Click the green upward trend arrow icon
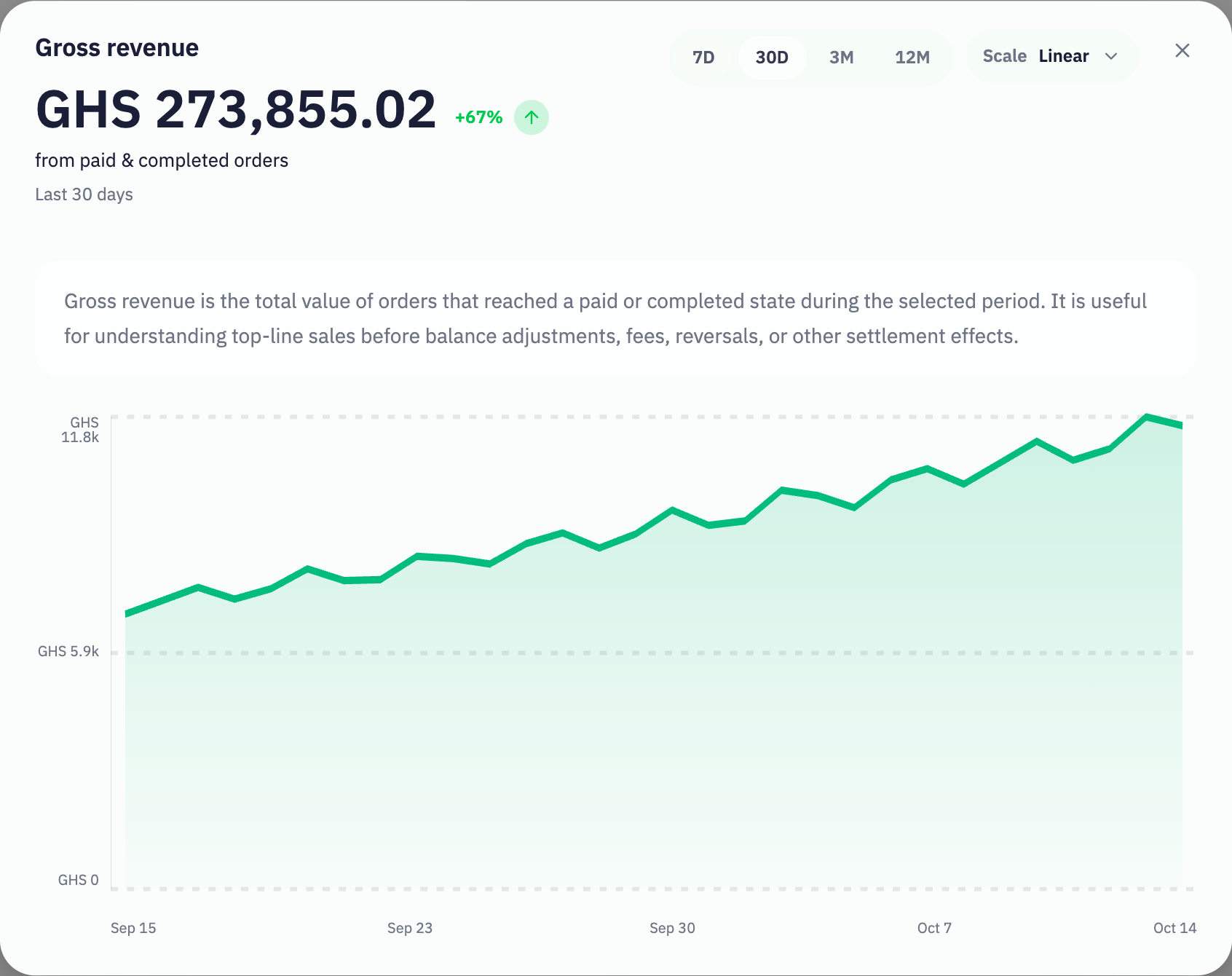 point(532,117)
